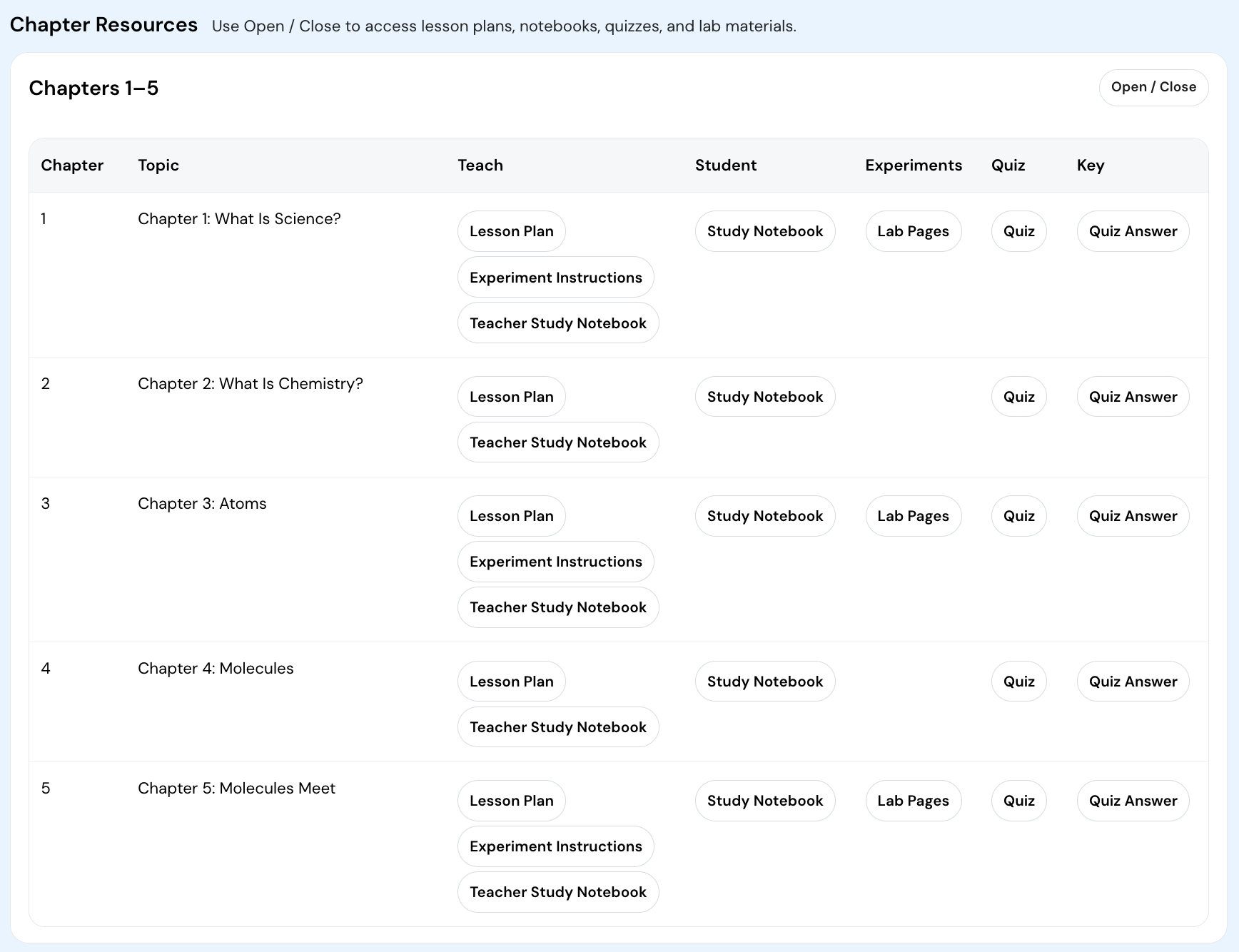Open Chapter 1 Lesson Plan
Viewport: 1239px width, 952px height.
tap(511, 231)
